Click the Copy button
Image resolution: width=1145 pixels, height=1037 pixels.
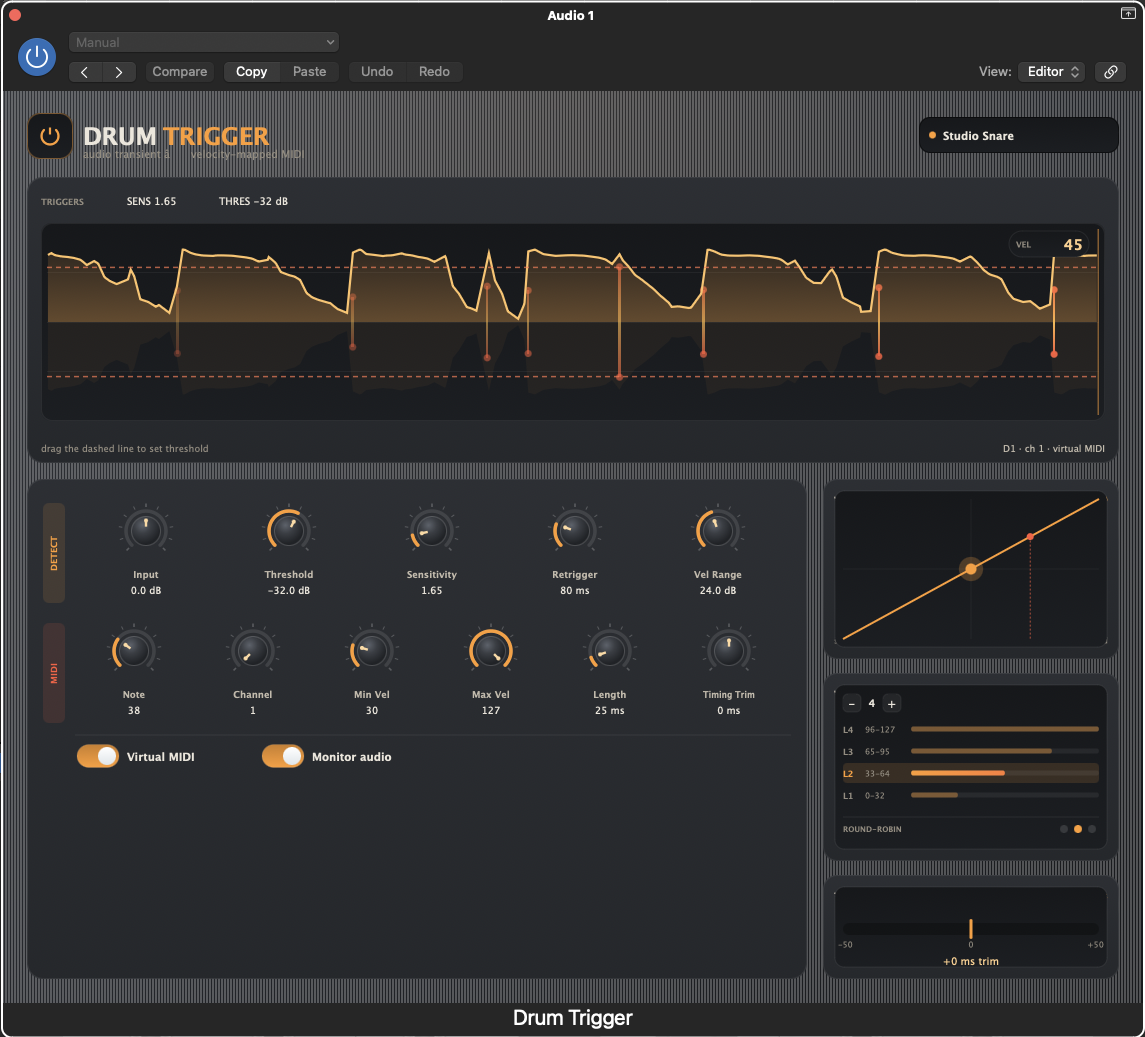pyautogui.click(x=251, y=72)
